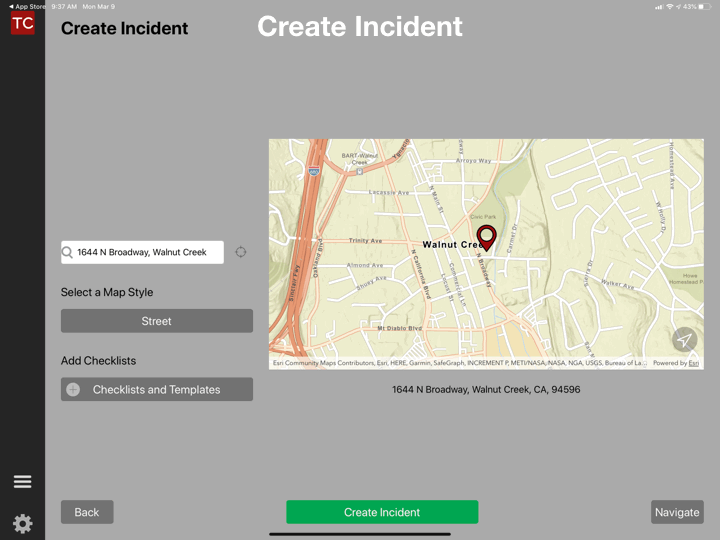Viewport: 720px width, 540px height.
Task: Open the hamburger menu in sidebar
Action: [22, 482]
